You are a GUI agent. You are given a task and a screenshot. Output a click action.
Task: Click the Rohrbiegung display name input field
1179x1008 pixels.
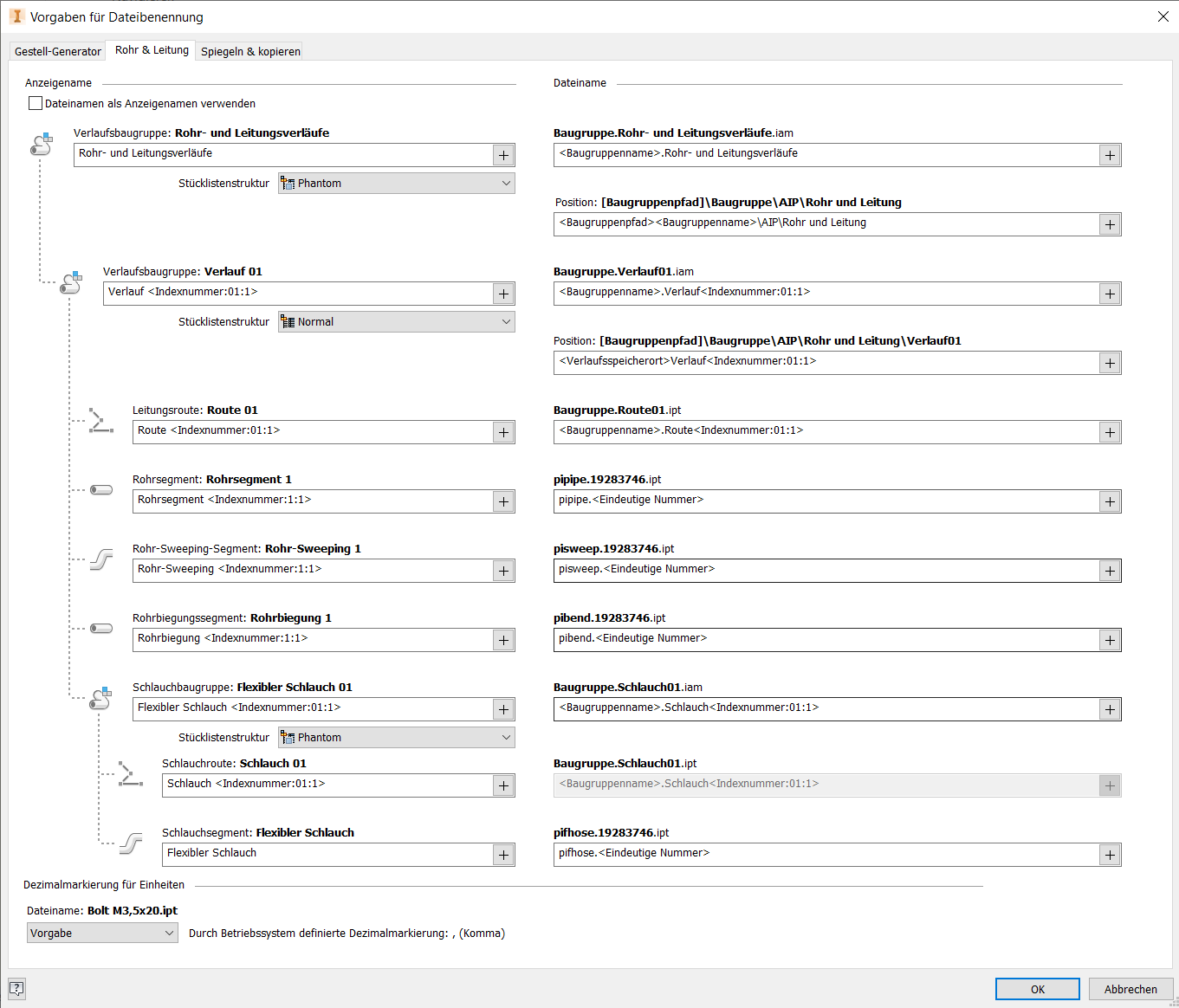[312, 639]
